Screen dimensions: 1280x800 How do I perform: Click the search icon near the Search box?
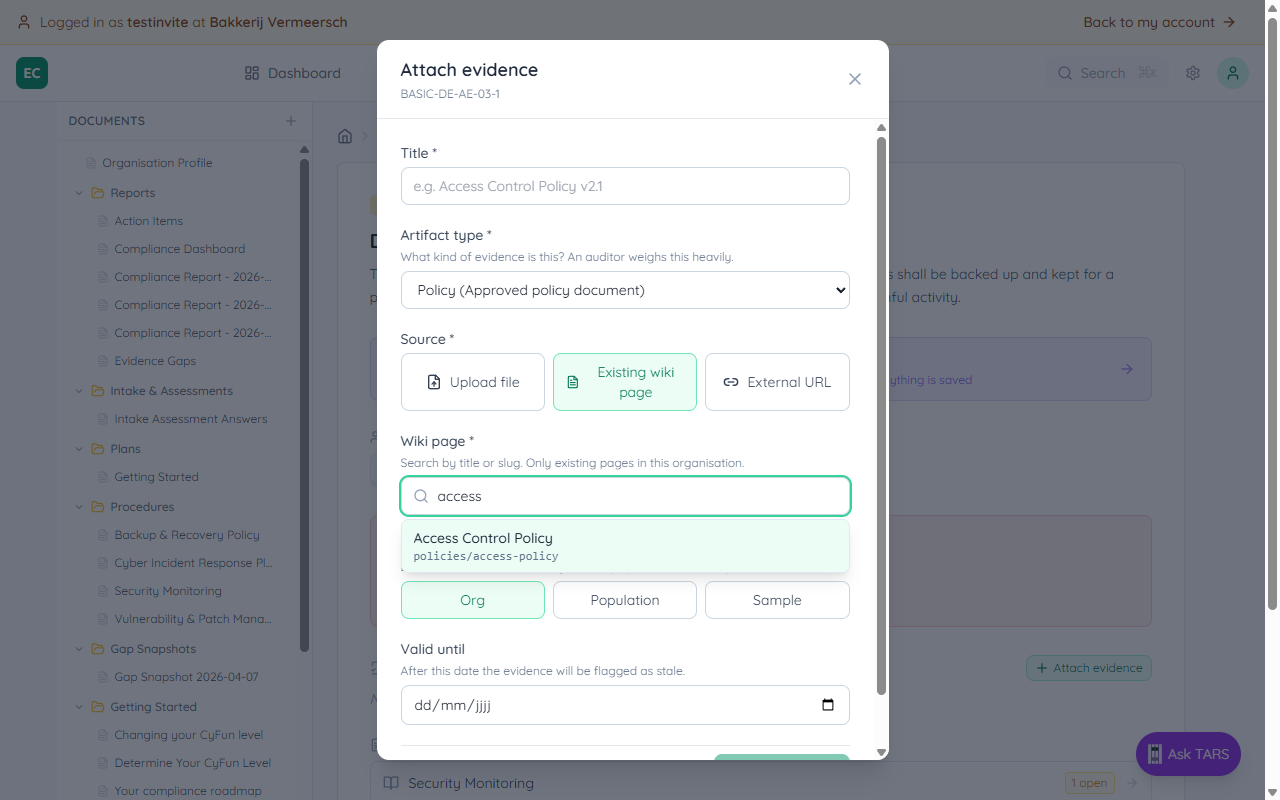point(1064,73)
